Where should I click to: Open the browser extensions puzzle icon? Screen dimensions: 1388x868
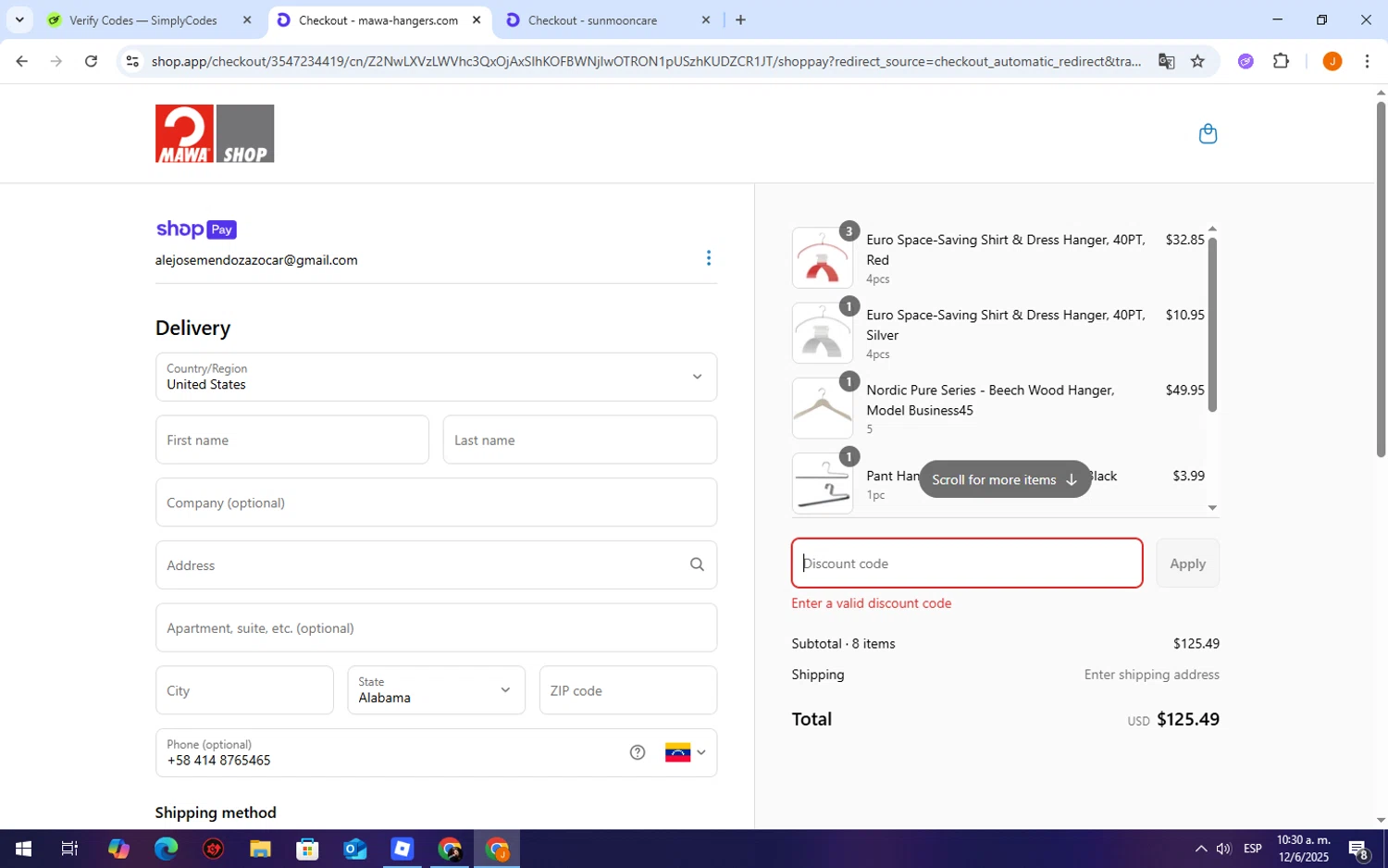click(x=1281, y=61)
